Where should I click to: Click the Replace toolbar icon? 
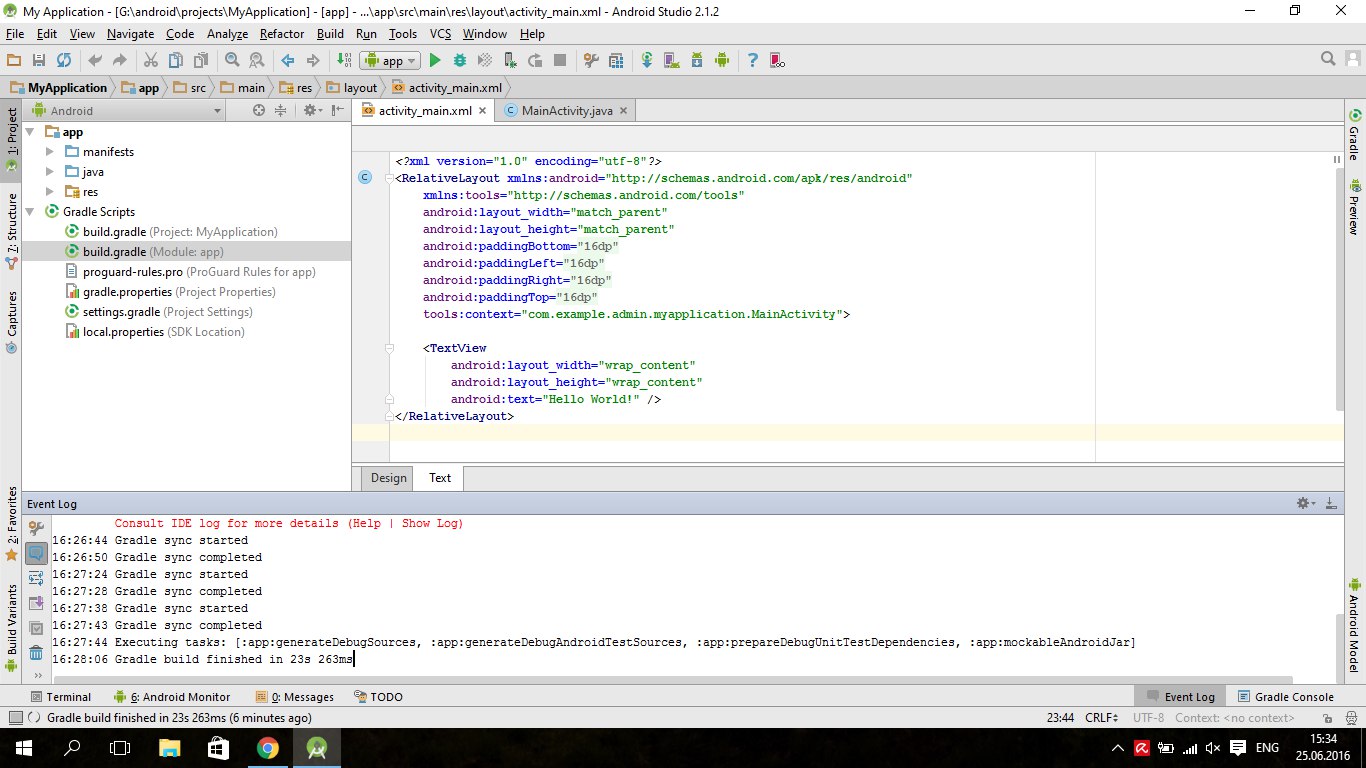tap(257, 60)
